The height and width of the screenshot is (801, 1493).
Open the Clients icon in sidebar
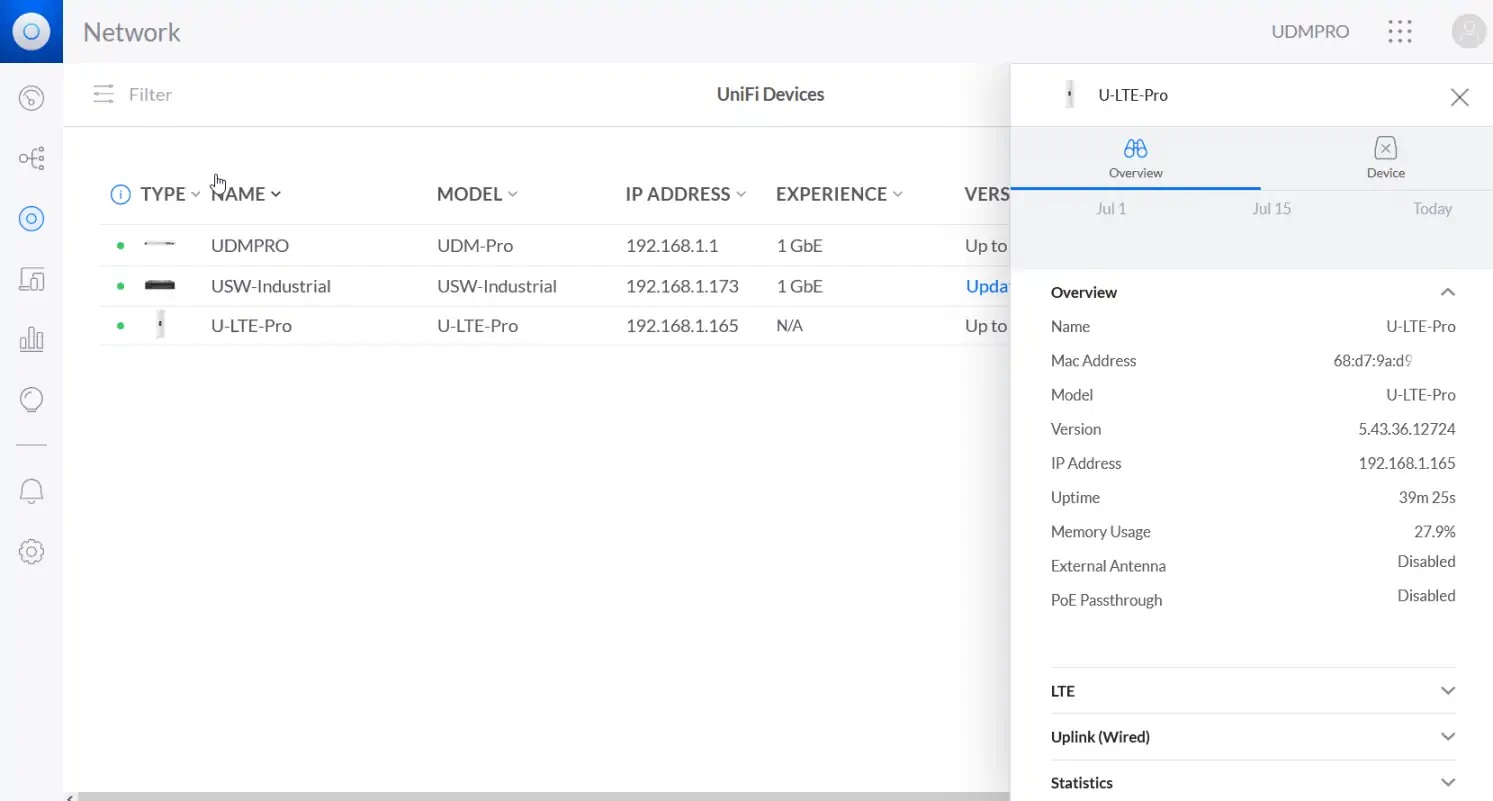click(x=31, y=280)
